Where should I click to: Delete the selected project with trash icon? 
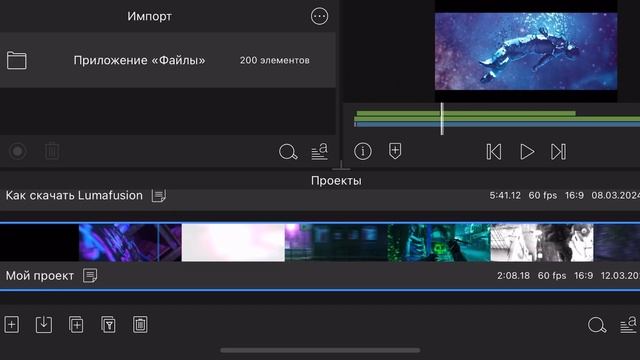[x=140, y=325]
